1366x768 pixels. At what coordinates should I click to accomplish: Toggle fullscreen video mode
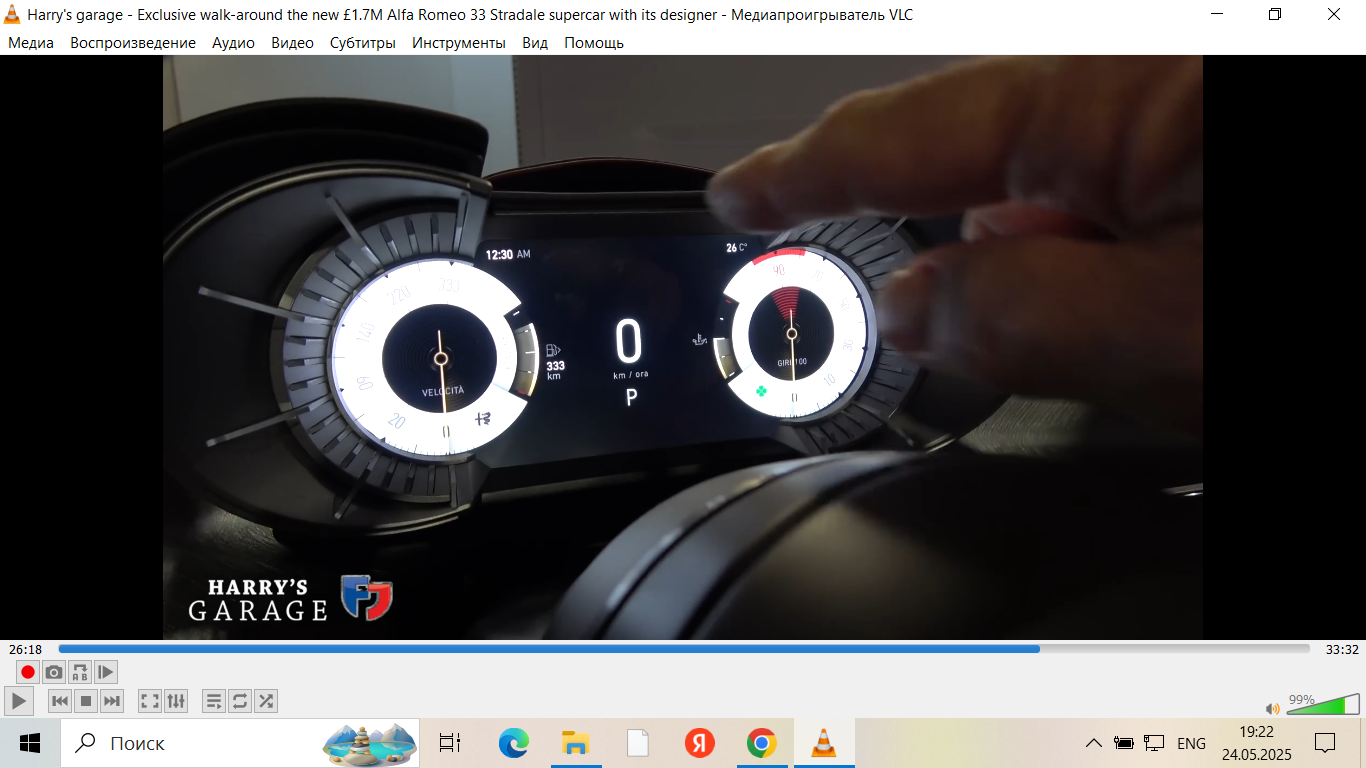coord(150,701)
